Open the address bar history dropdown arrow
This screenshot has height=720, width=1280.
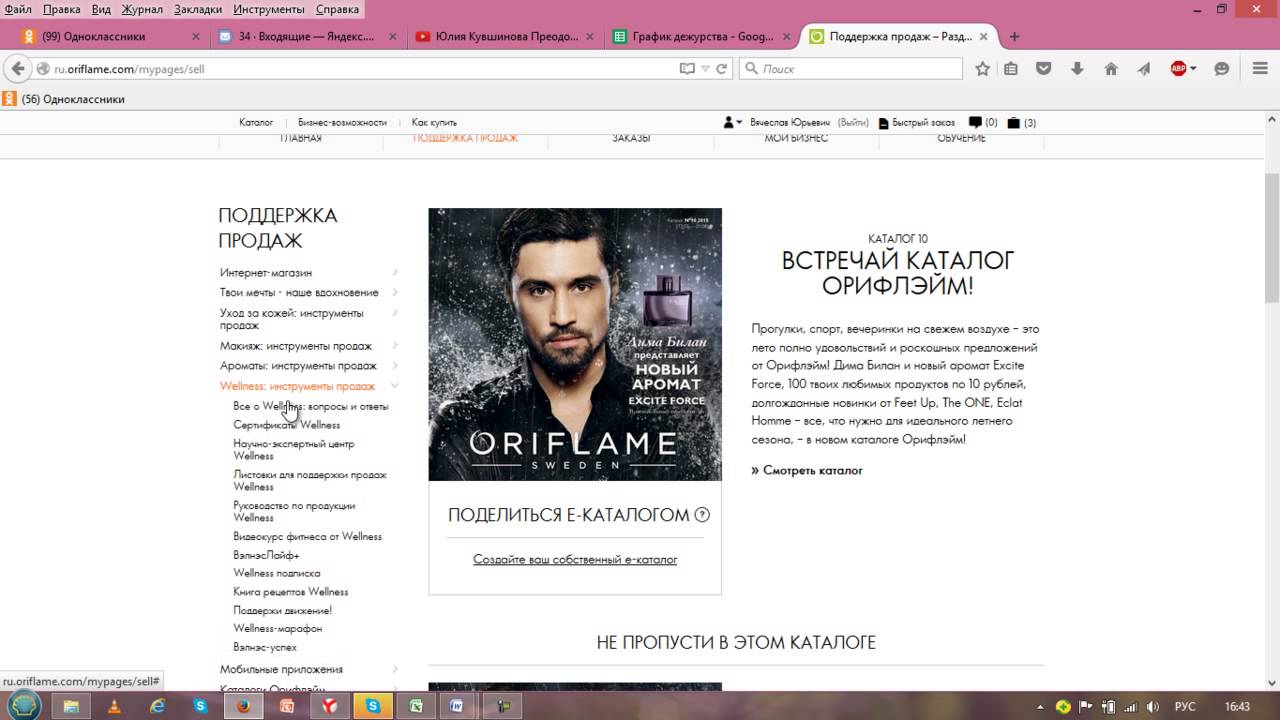click(x=705, y=69)
